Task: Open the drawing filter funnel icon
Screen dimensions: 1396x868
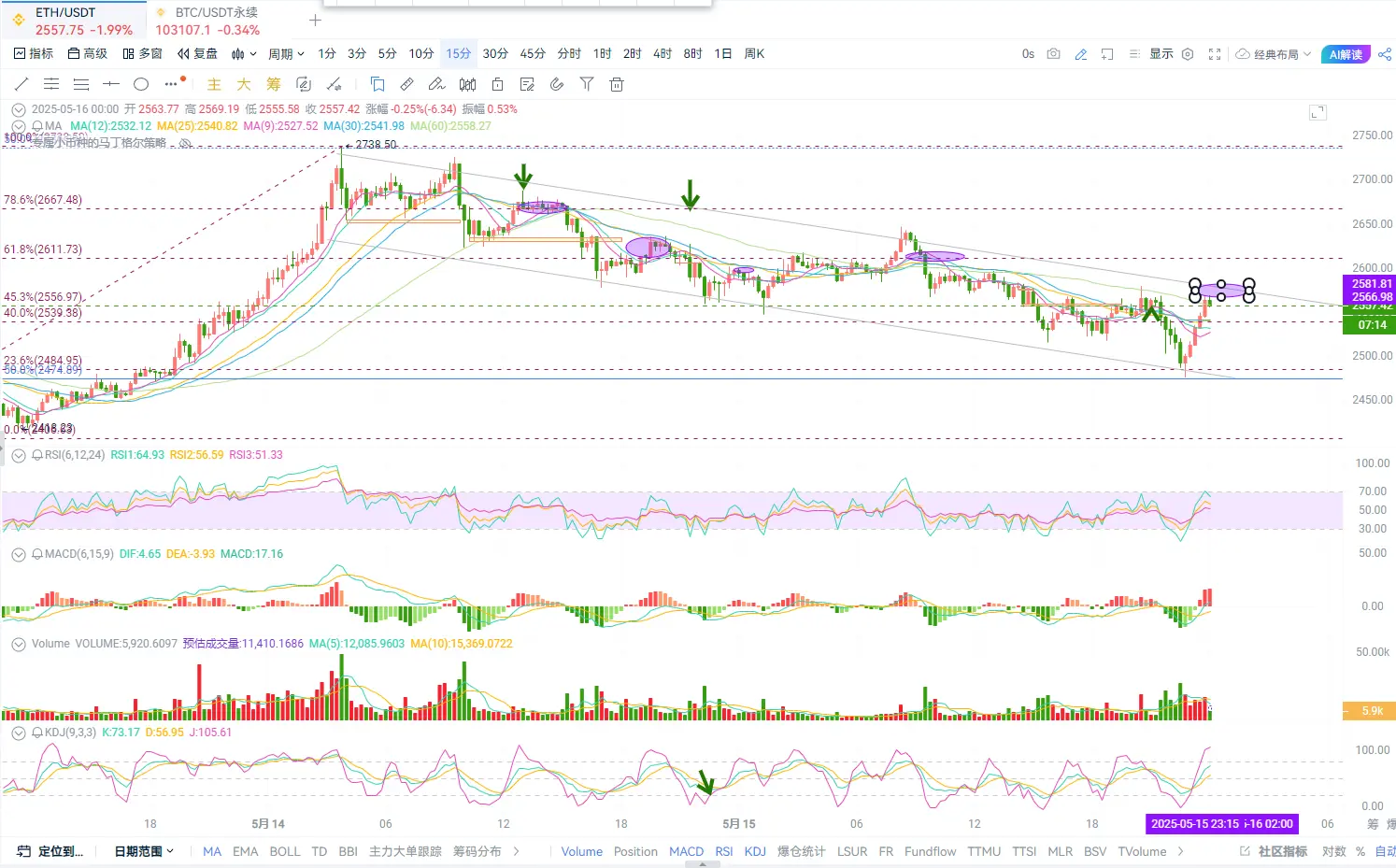Action: tap(587, 84)
